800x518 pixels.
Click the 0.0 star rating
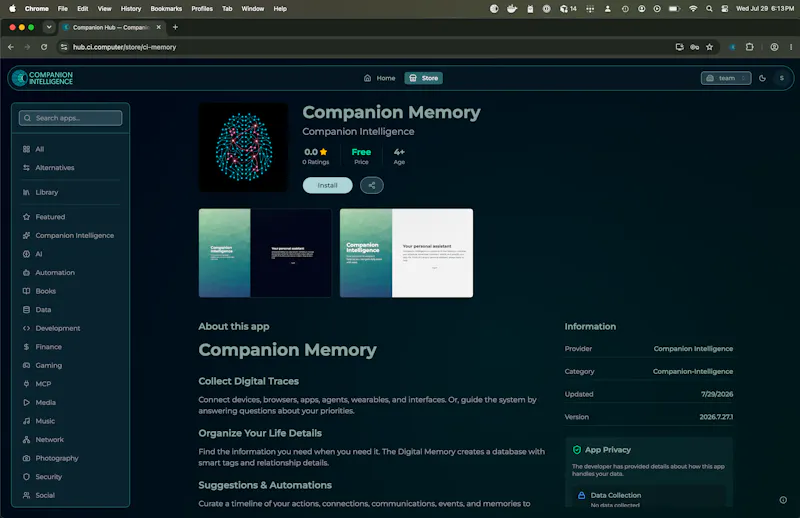point(316,152)
